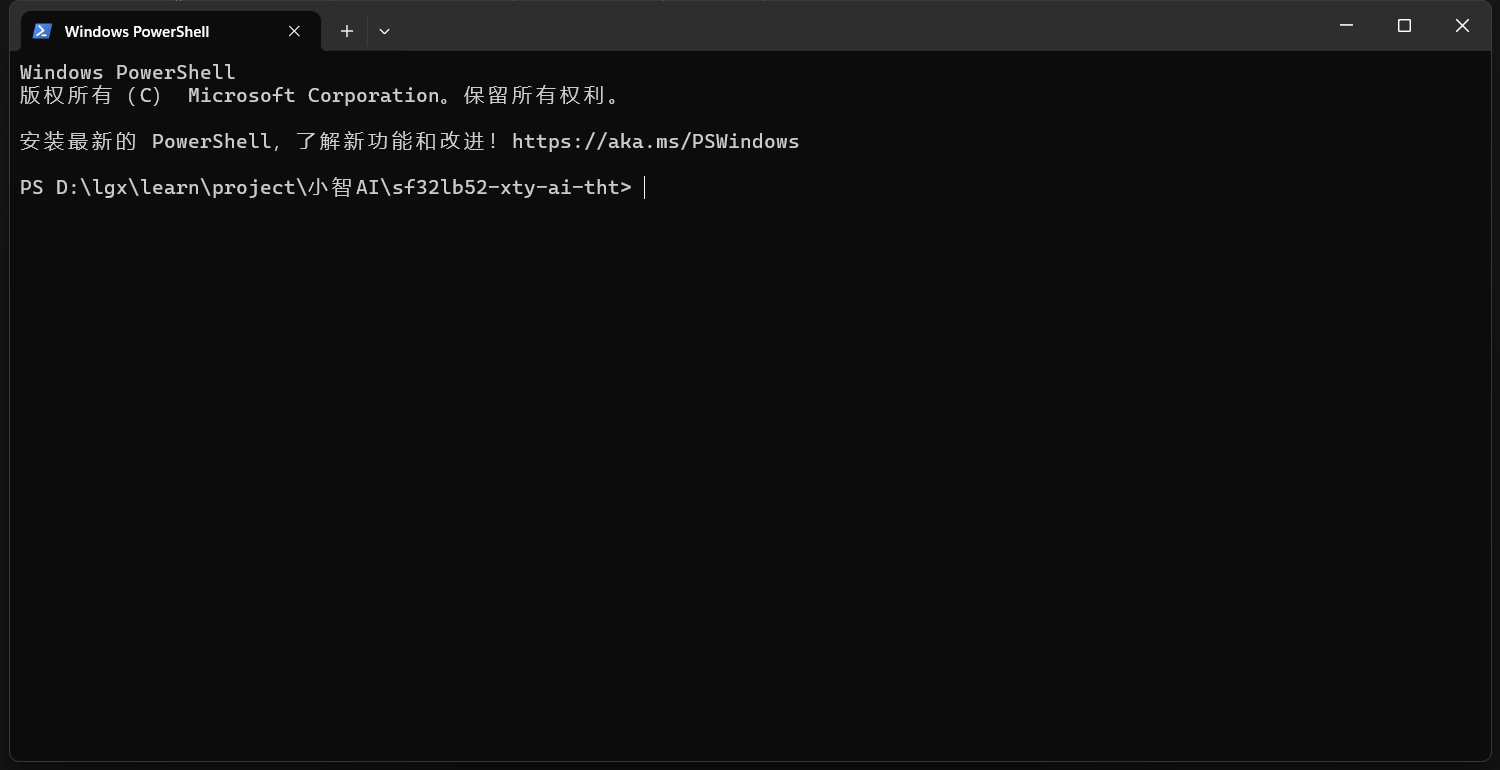Maximize the terminal window

(x=1404, y=26)
